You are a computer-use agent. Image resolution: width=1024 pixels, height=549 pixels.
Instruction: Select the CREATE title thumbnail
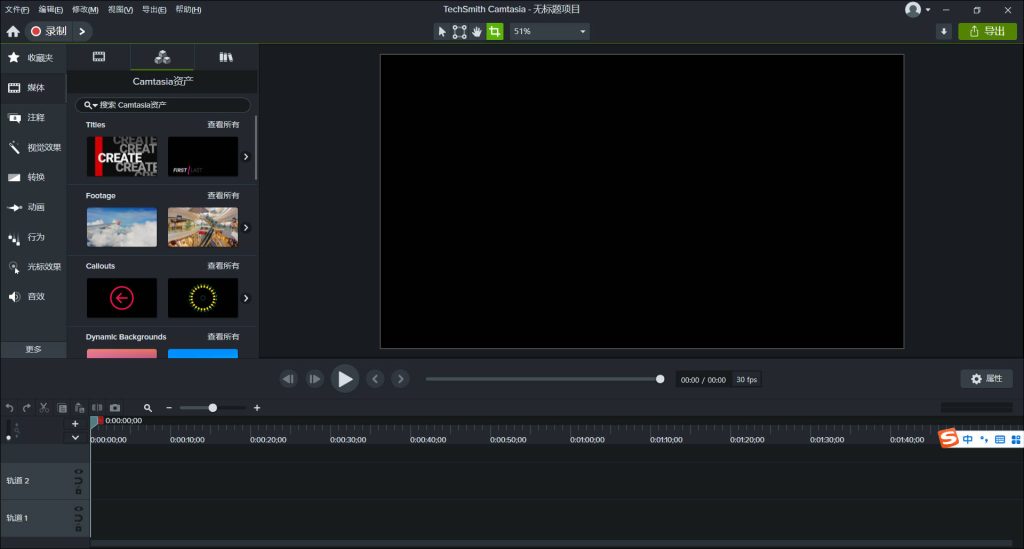122,157
